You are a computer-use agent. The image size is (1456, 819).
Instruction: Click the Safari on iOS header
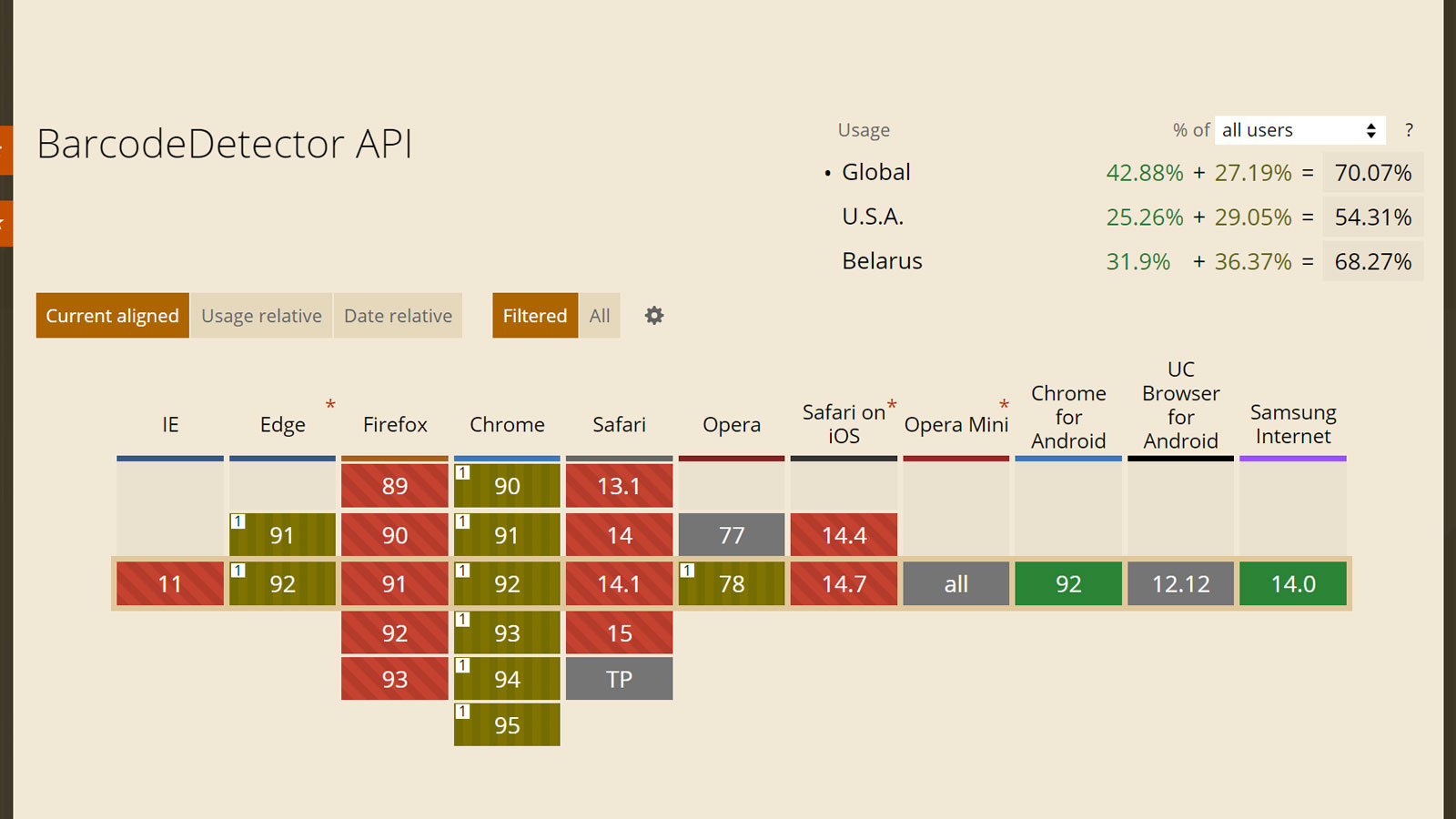(844, 424)
